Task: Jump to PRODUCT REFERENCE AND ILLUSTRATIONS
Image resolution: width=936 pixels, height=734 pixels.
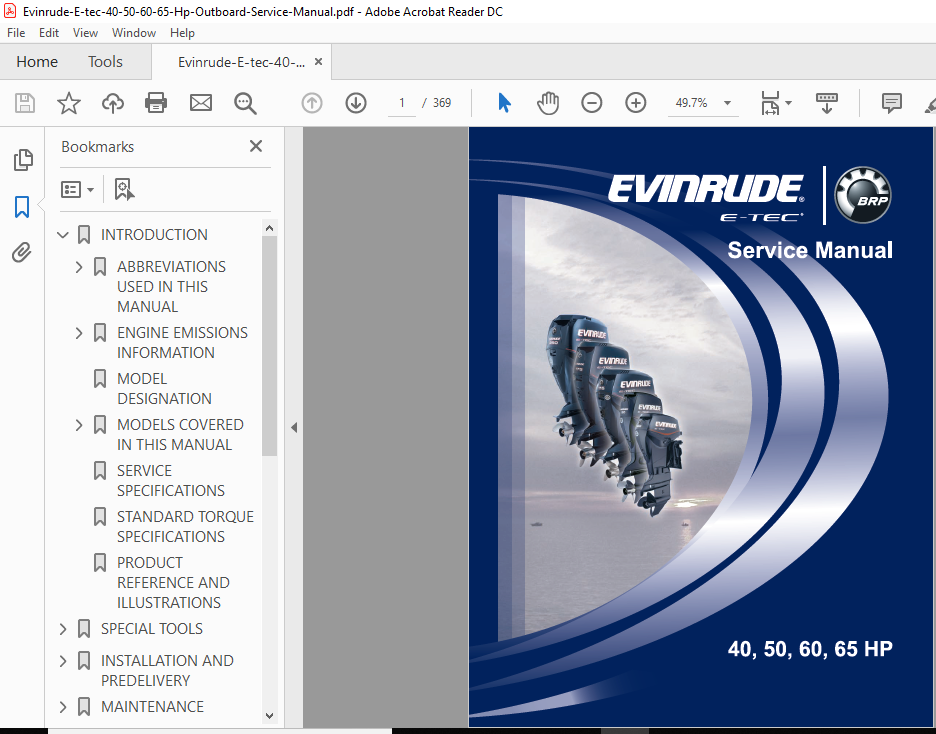Action: tap(173, 582)
